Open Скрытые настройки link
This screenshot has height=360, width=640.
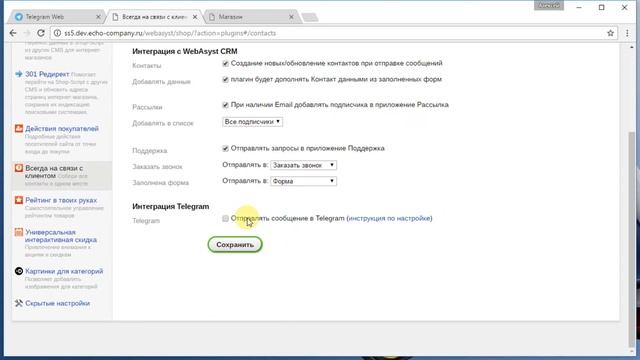[x=58, y=303]
